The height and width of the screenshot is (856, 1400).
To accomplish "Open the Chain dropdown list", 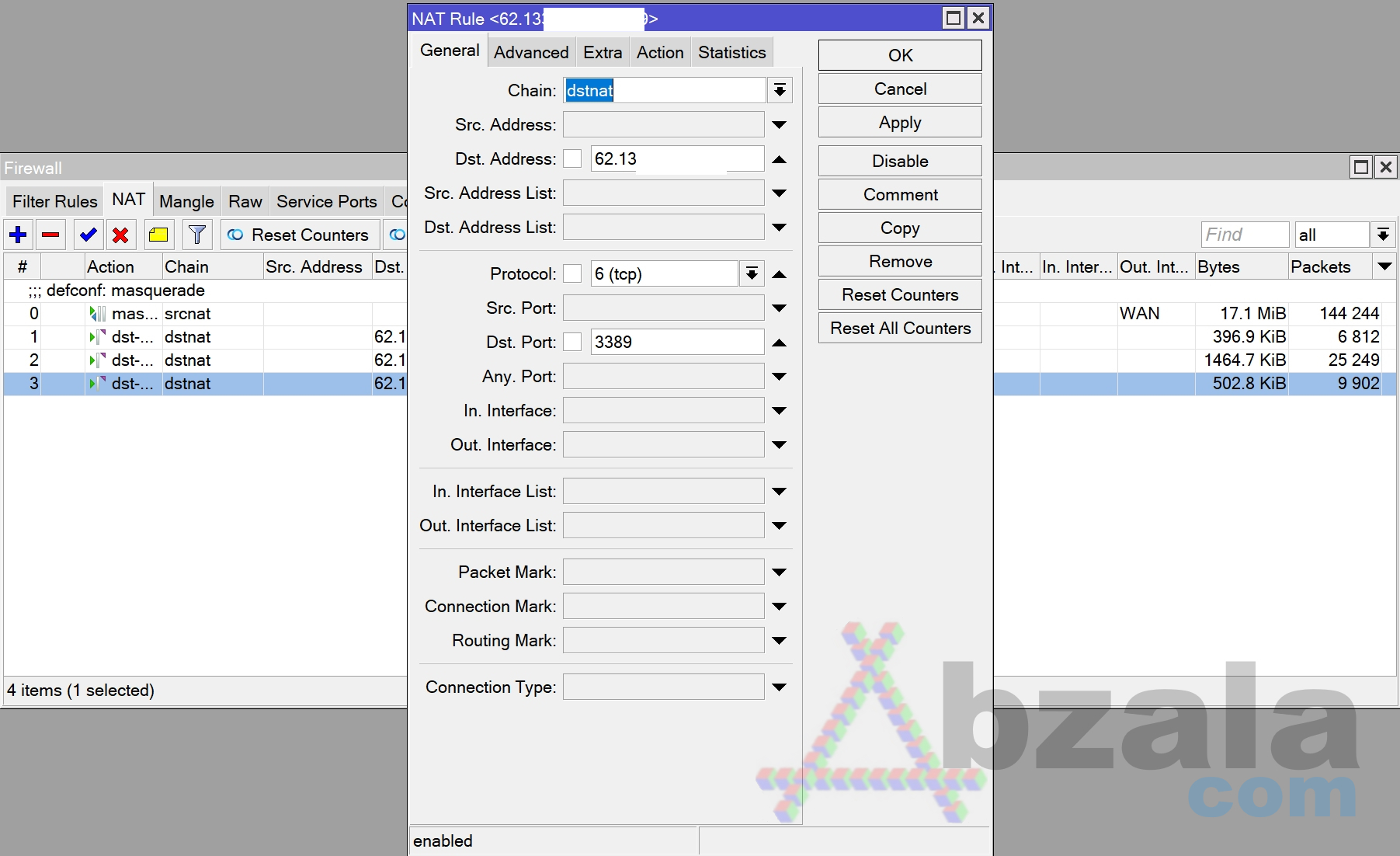I will point(780,91).
